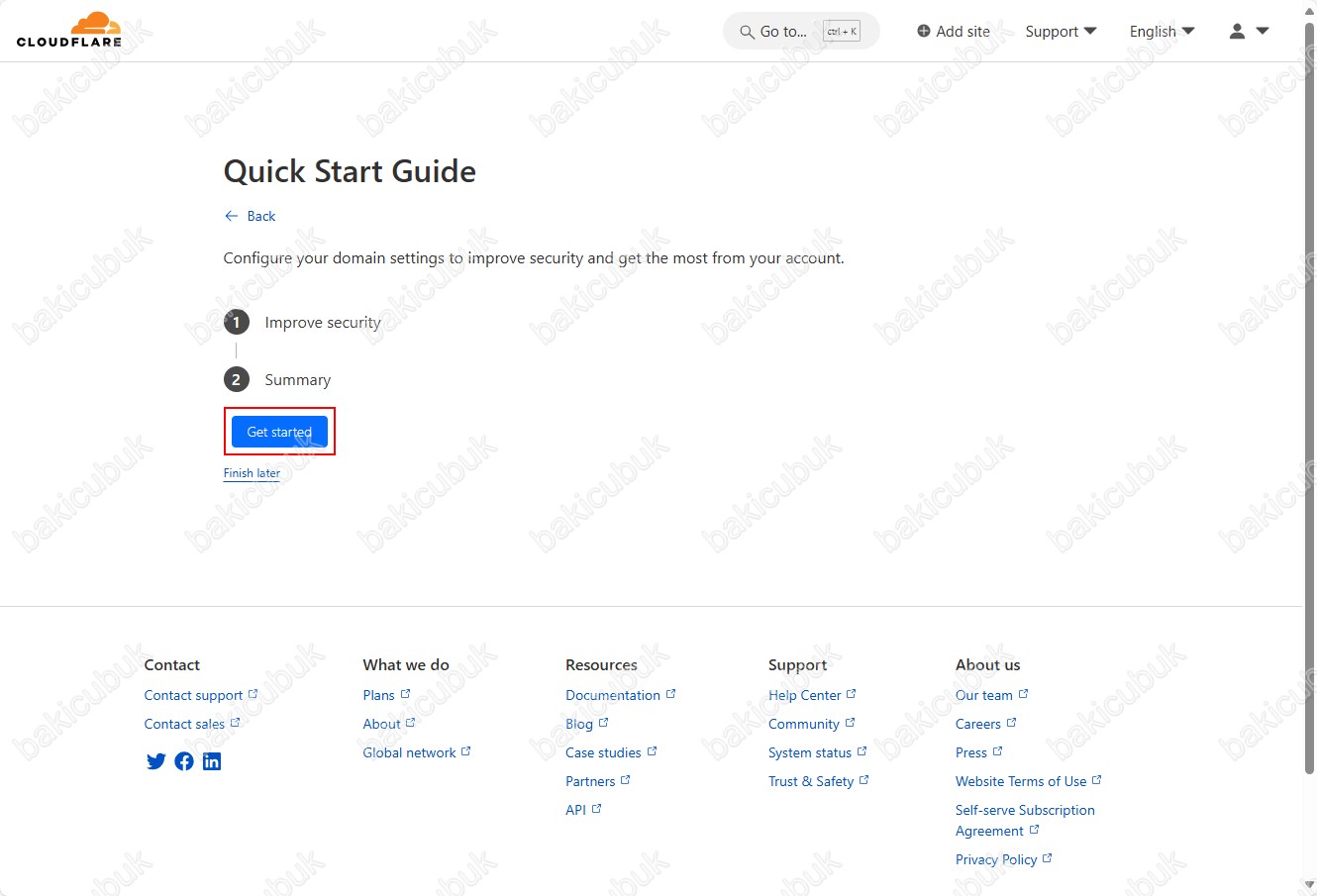
Task: Select step 2 Summary
Action: click(x=277, y=380)
